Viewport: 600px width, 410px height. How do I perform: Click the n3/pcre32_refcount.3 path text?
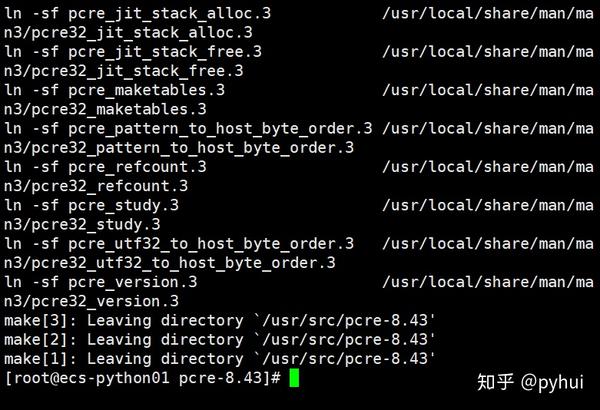pyautogui.click(x=96, y=186)
